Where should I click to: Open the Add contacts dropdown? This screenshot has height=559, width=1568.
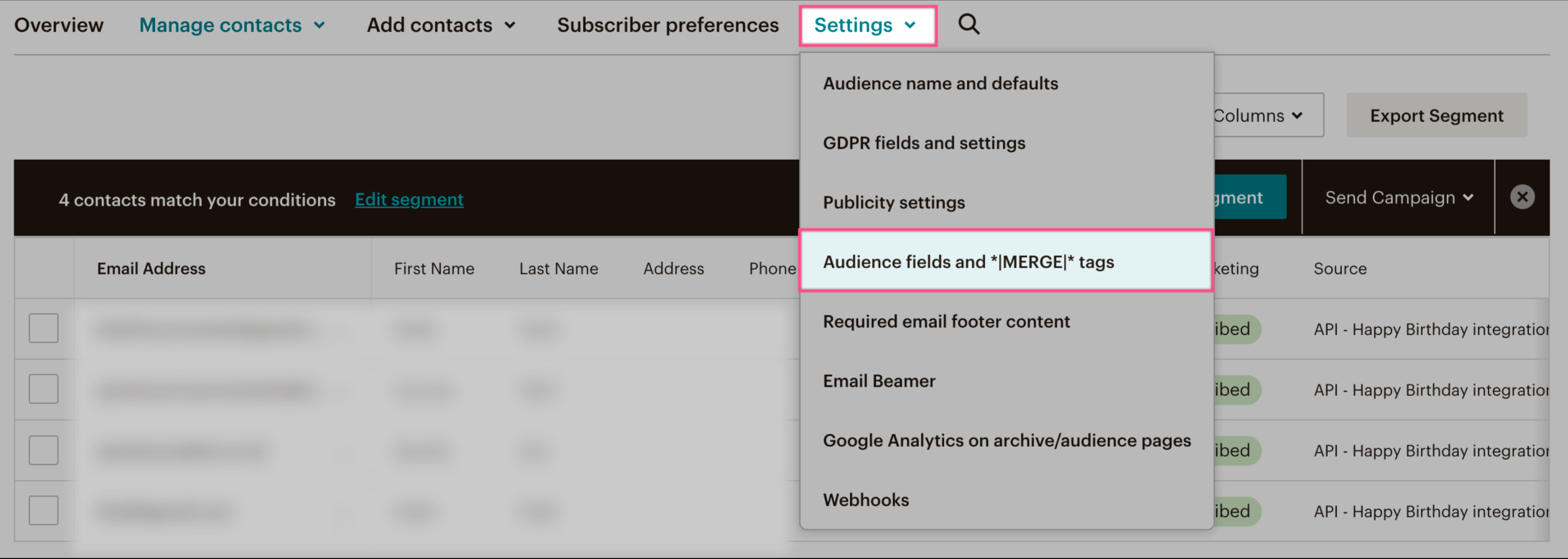coord(441,25)
